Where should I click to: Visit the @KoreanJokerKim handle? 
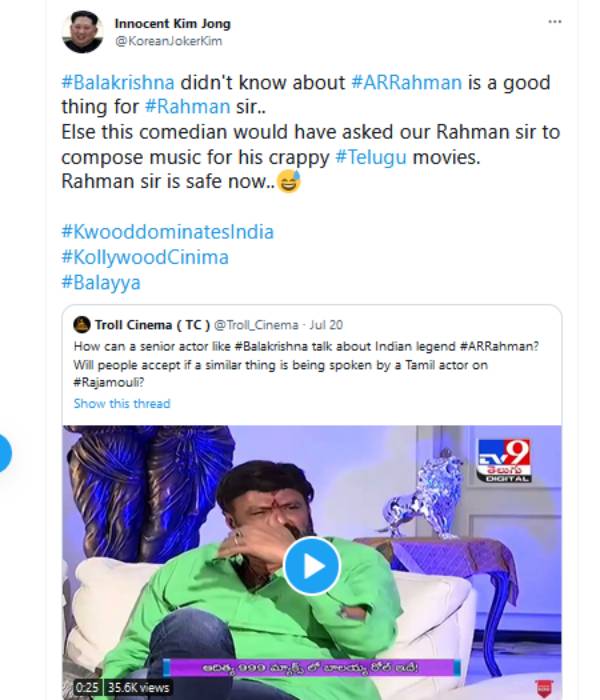162,42
